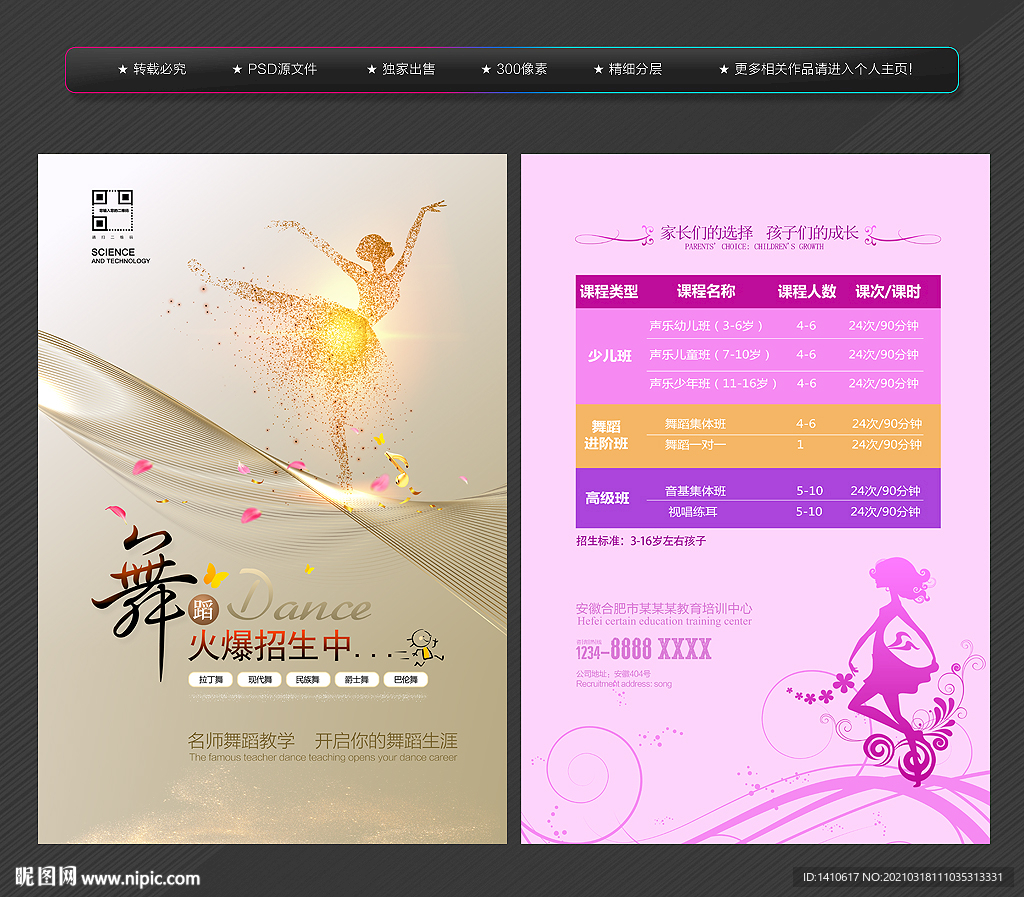The height and width of the screenshot is (897, 1024).
Task: Click the yellow butterfly beside the 舞 character
Action: tap(215, 576)
